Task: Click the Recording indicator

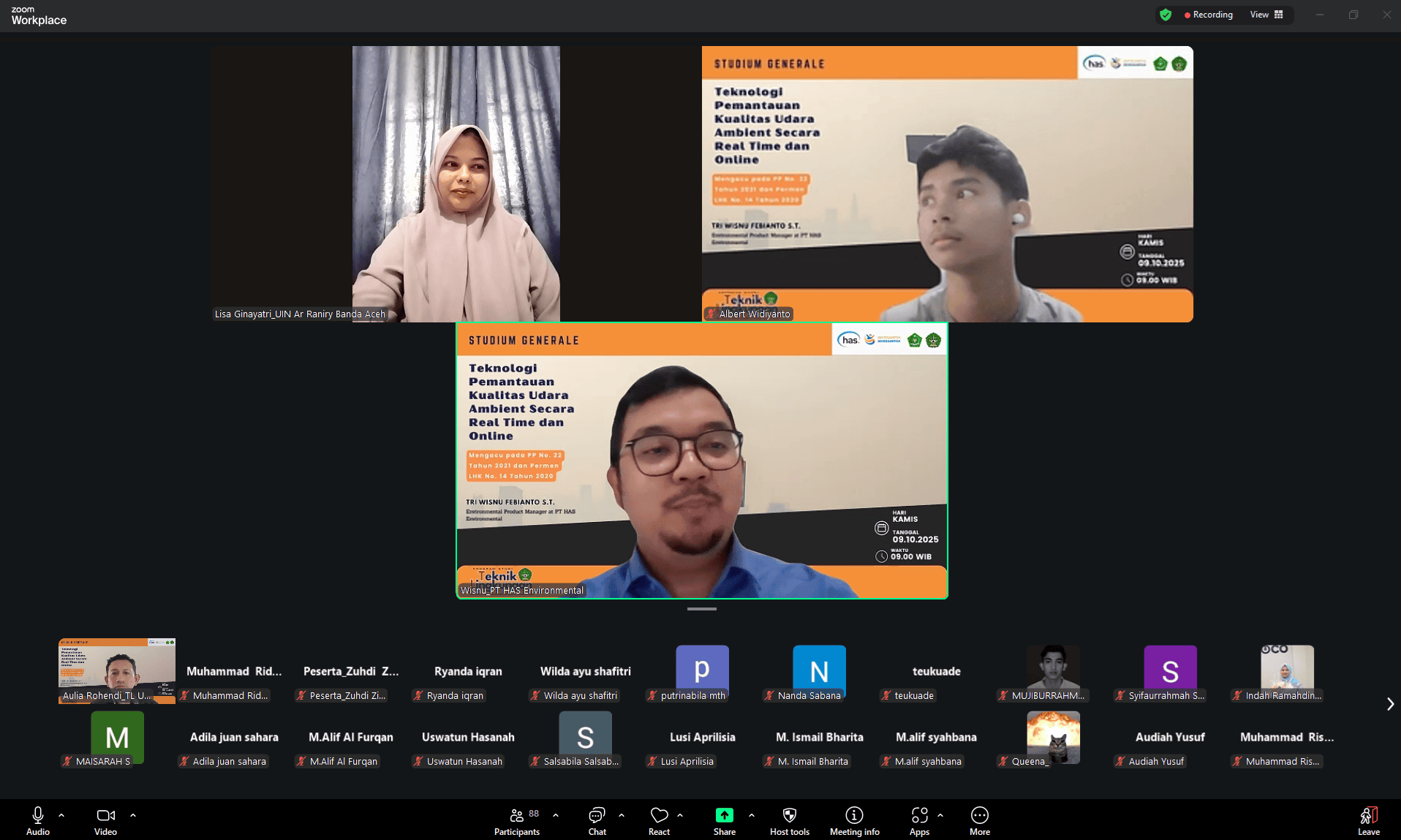Action: click(1208, 15)
